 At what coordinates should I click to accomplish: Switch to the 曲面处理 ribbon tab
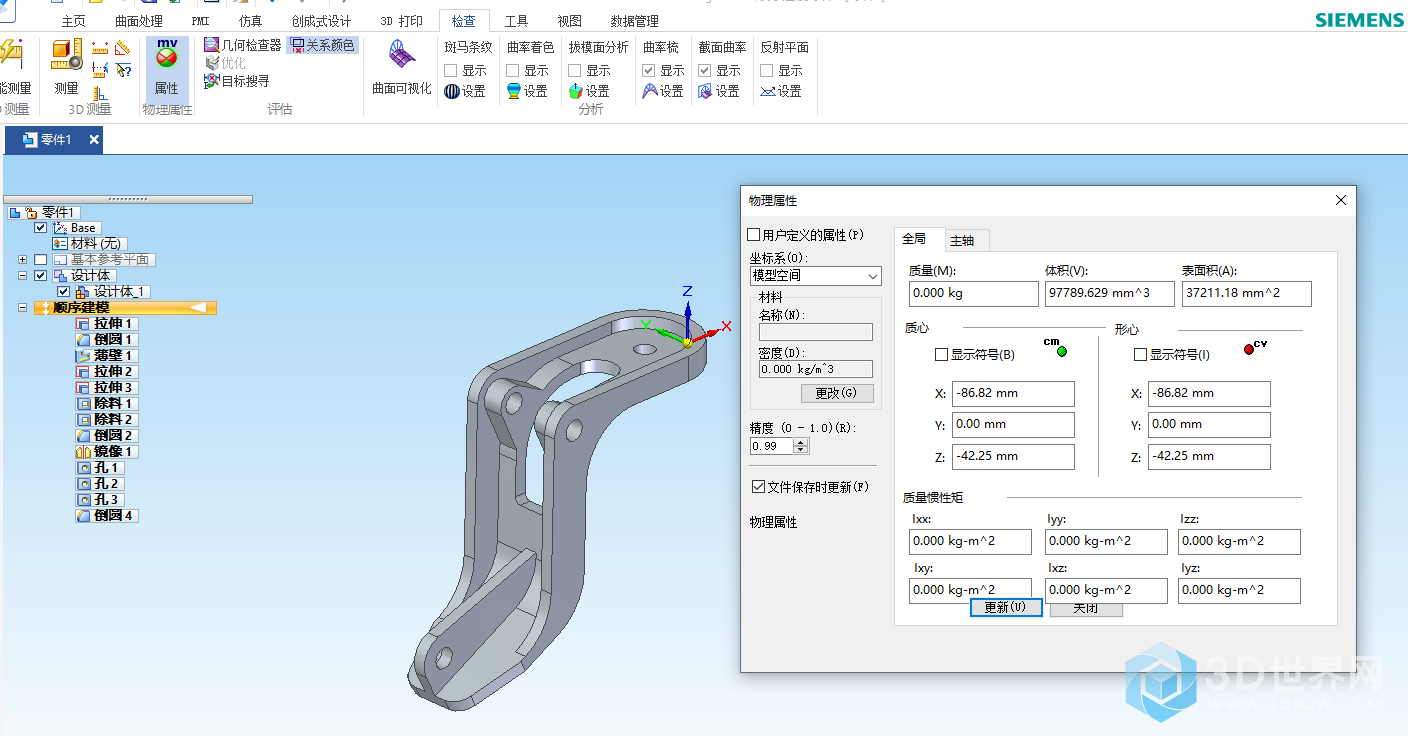pos(139,21)
